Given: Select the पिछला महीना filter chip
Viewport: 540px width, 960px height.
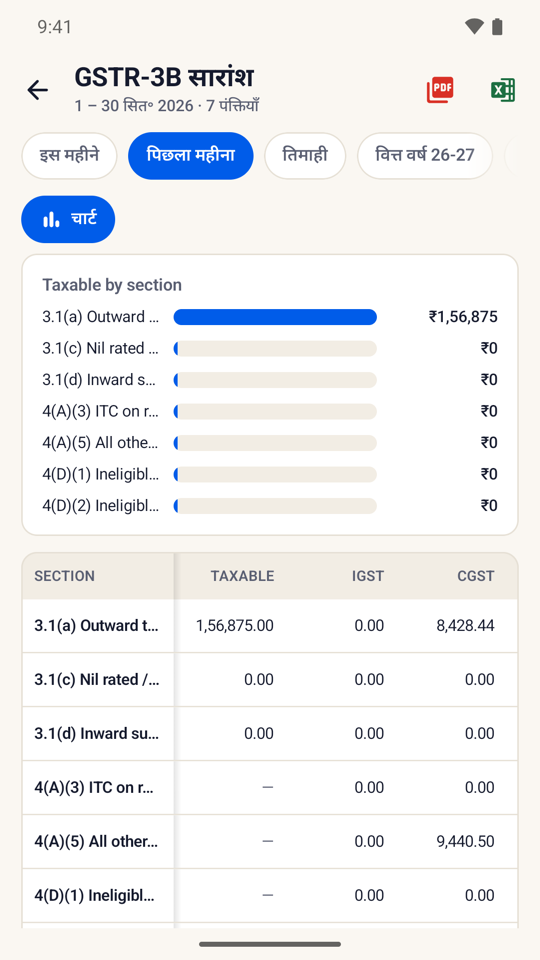Looking at the screenshot, I should point(190,156).
